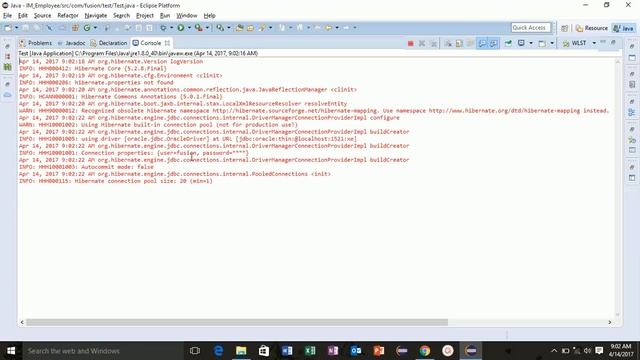
Task: Switch to the Declaration tab
Action: (x=109, y=43)
